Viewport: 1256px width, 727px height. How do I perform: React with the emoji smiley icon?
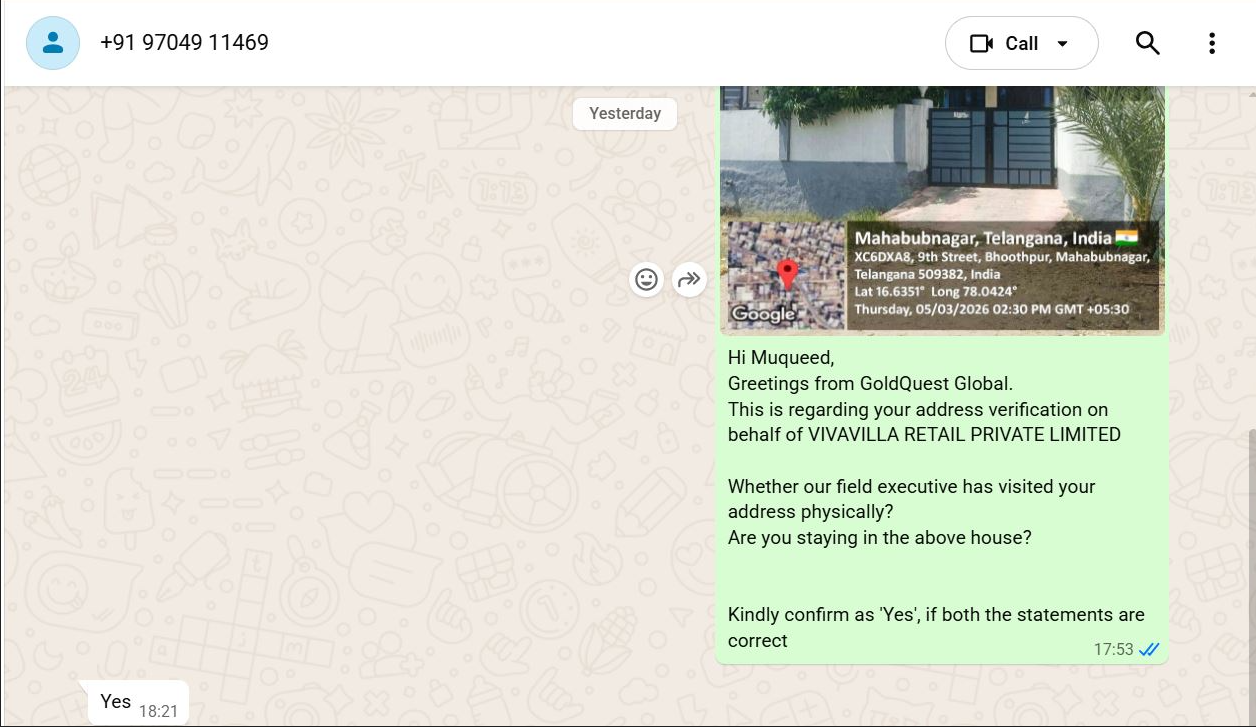(x=647, y=279)
